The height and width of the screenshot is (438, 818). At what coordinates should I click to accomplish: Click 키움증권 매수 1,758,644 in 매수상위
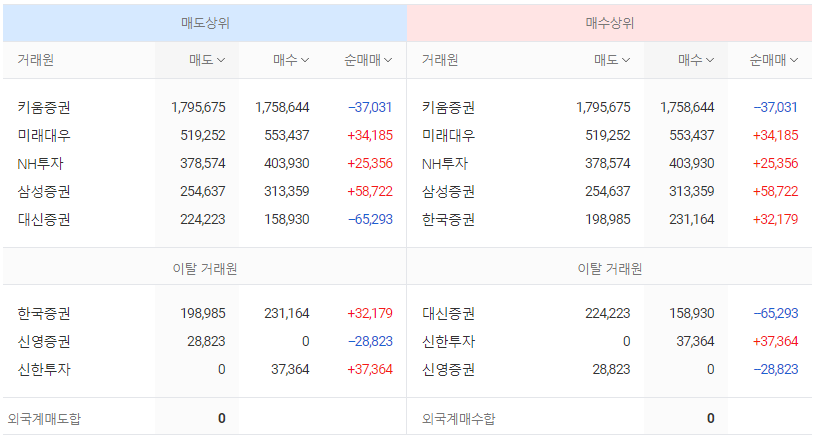[687, 107]
